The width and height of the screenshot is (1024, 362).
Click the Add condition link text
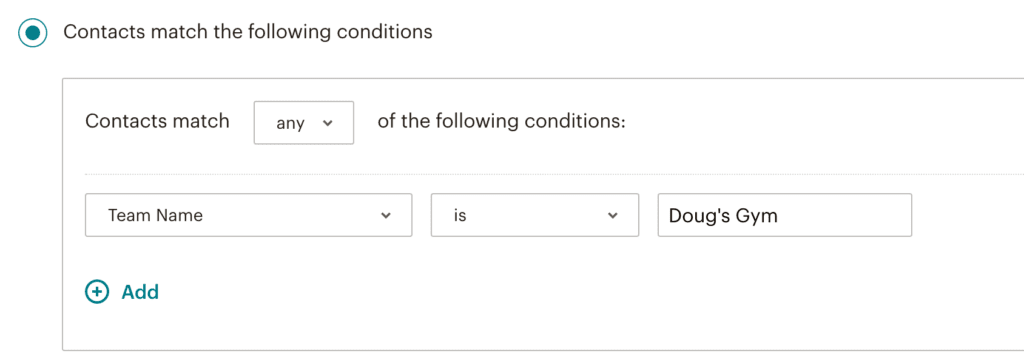click(140, 291)
